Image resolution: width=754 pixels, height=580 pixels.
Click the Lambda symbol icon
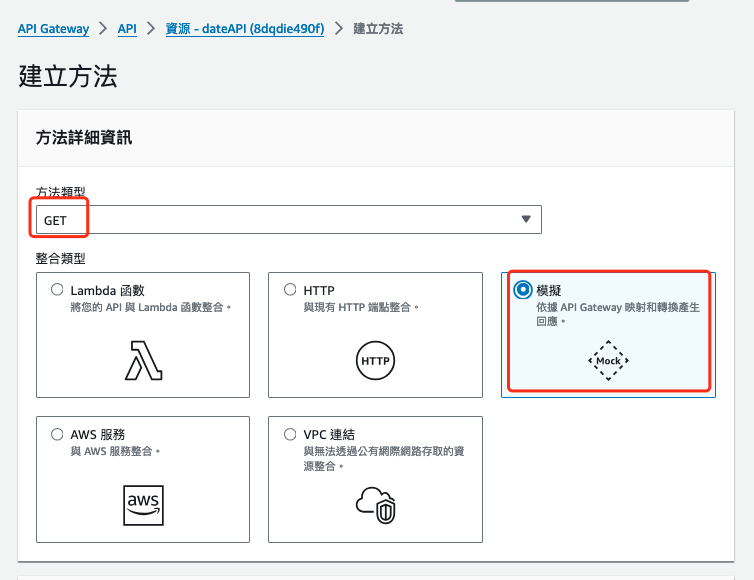[143, 361]
